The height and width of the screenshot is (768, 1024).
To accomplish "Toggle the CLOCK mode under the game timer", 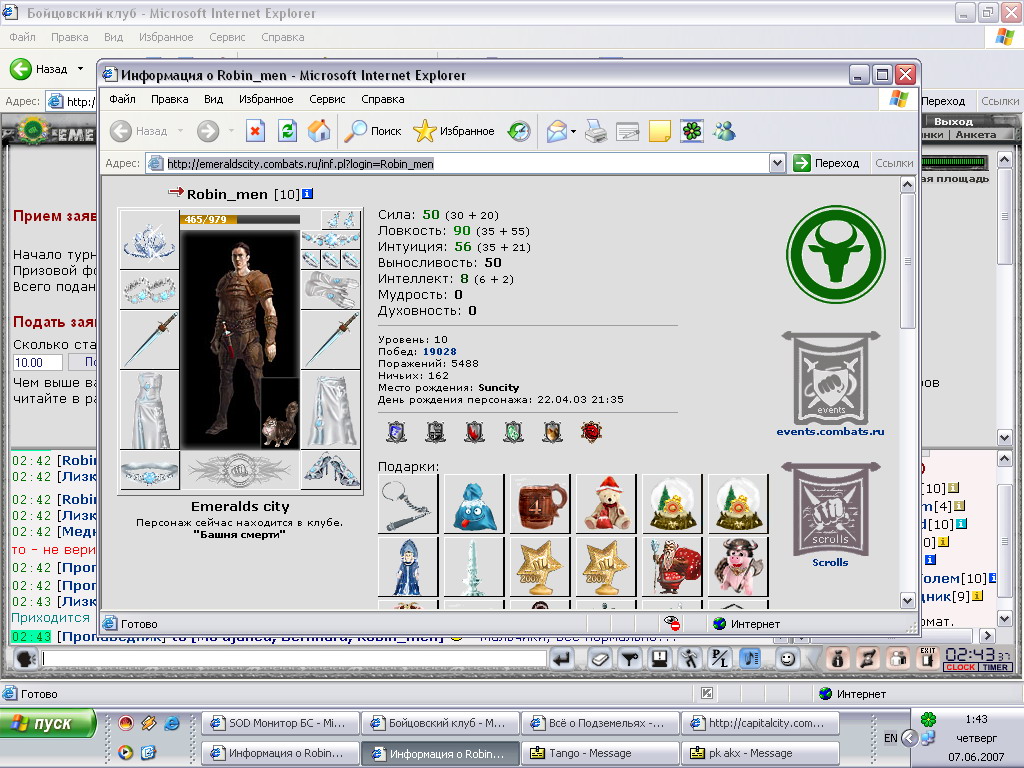I will tap(960, 667).
